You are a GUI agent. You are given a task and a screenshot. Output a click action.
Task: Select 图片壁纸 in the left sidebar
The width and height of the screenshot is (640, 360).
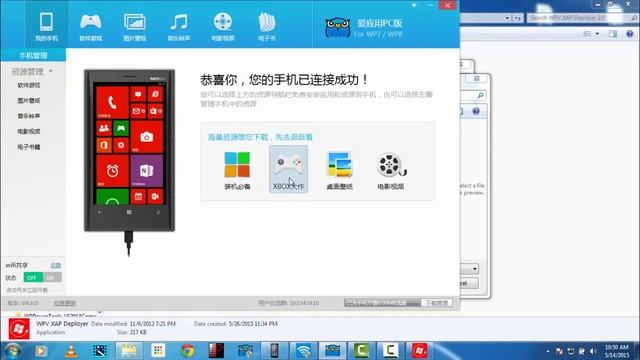[29, 100]
